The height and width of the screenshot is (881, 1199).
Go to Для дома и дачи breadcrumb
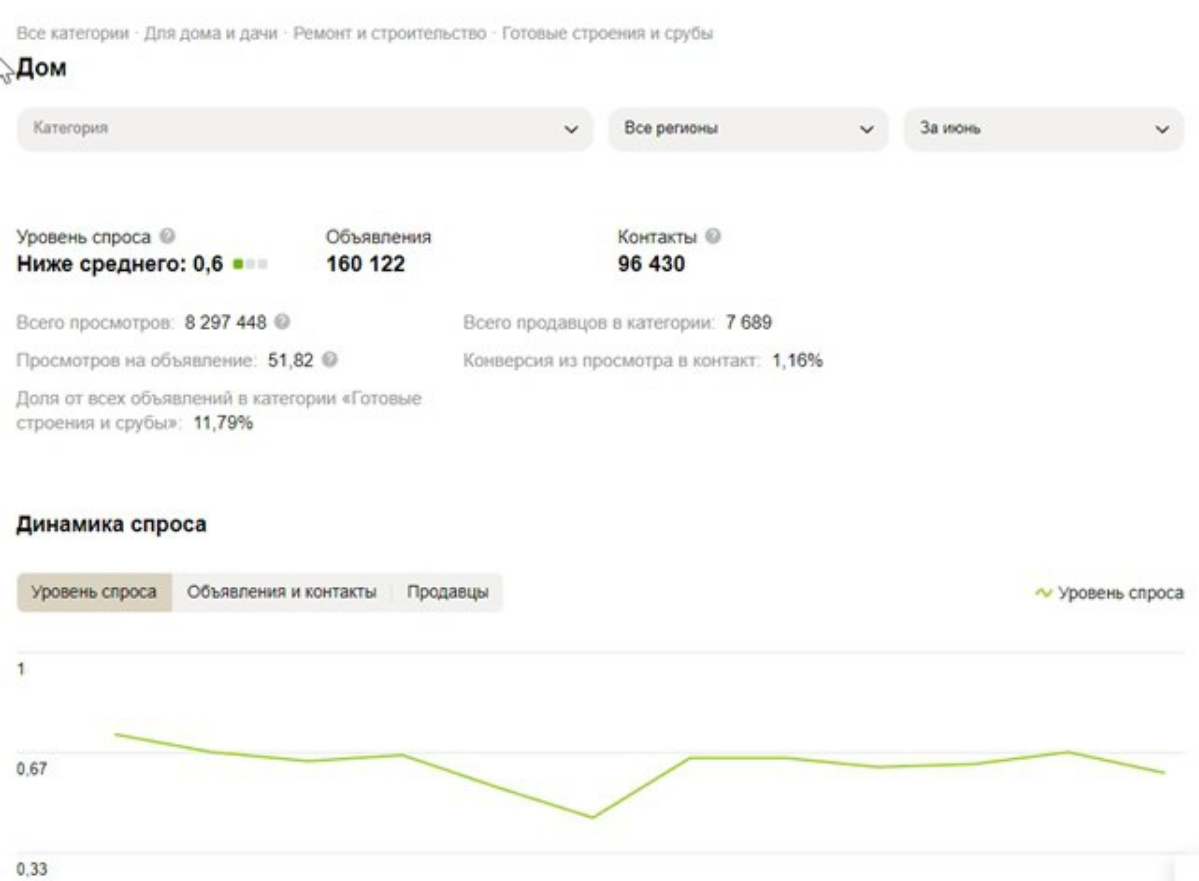tap(210, 33)
